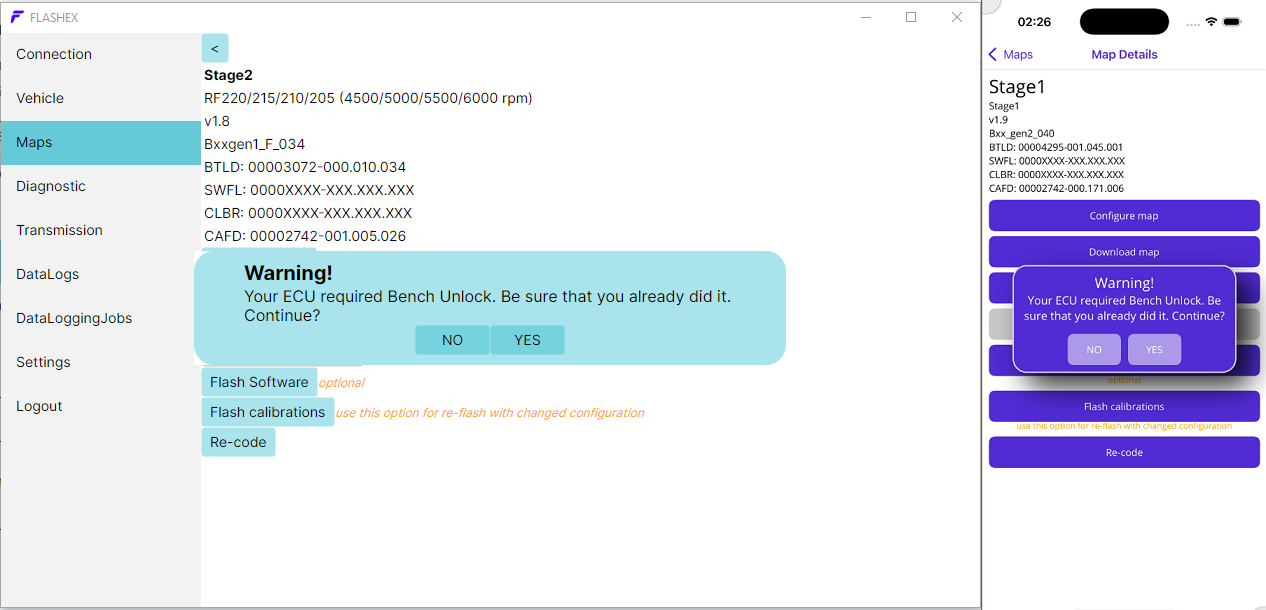Switch to DataLogs in the sidebar
Image resolution: width=1266 pixels, height=610 pixels.
point(47,274)
